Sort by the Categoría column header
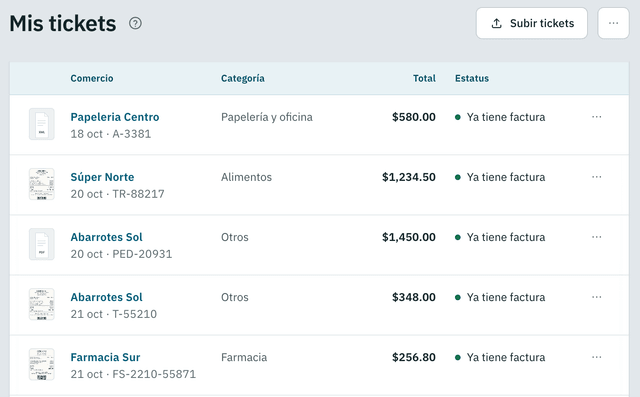 [242, 78]
